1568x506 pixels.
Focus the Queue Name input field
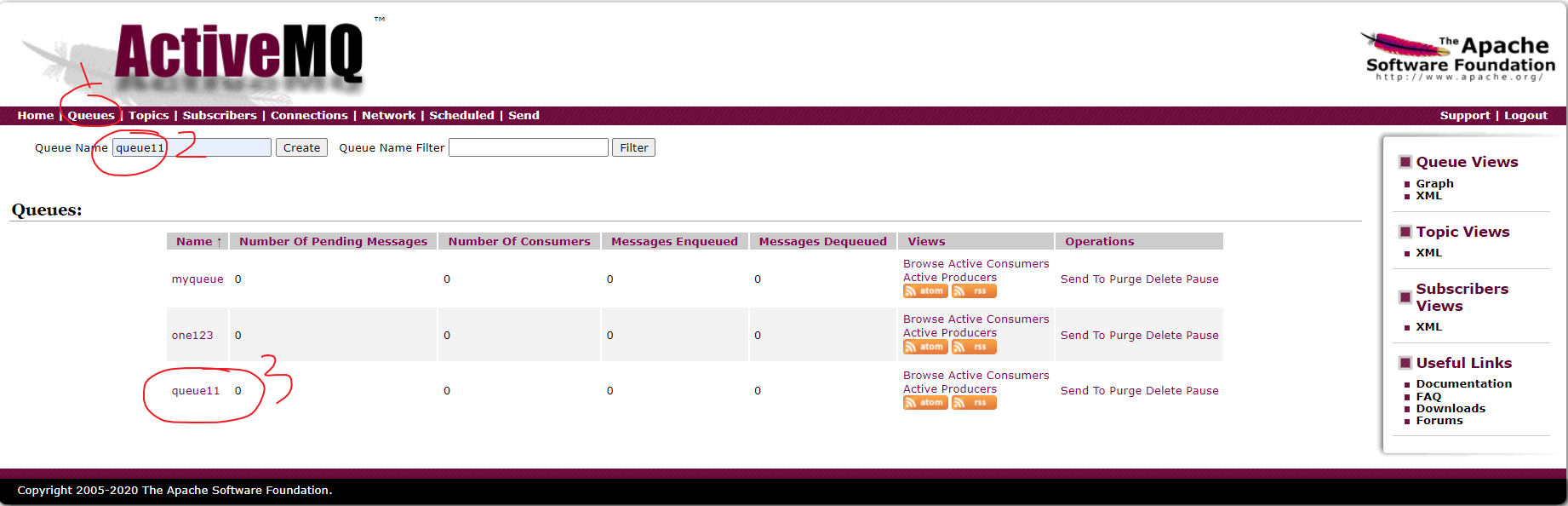coord(192,147)
